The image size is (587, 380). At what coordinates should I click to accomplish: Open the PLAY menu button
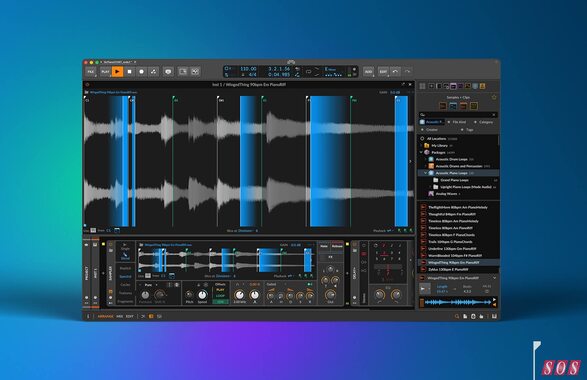106,72
